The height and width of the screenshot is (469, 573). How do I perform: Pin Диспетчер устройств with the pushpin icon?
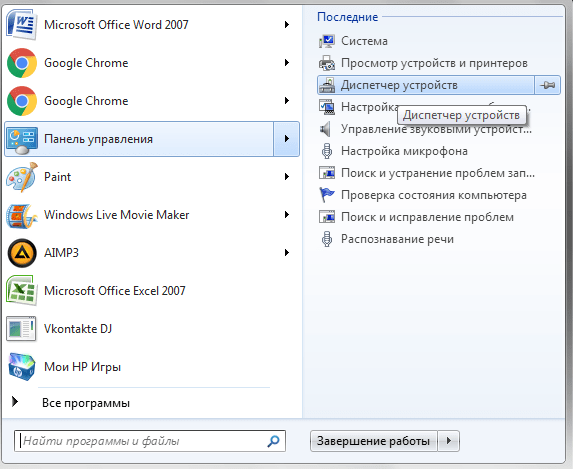pyautogui.click(x=547, y=85)
